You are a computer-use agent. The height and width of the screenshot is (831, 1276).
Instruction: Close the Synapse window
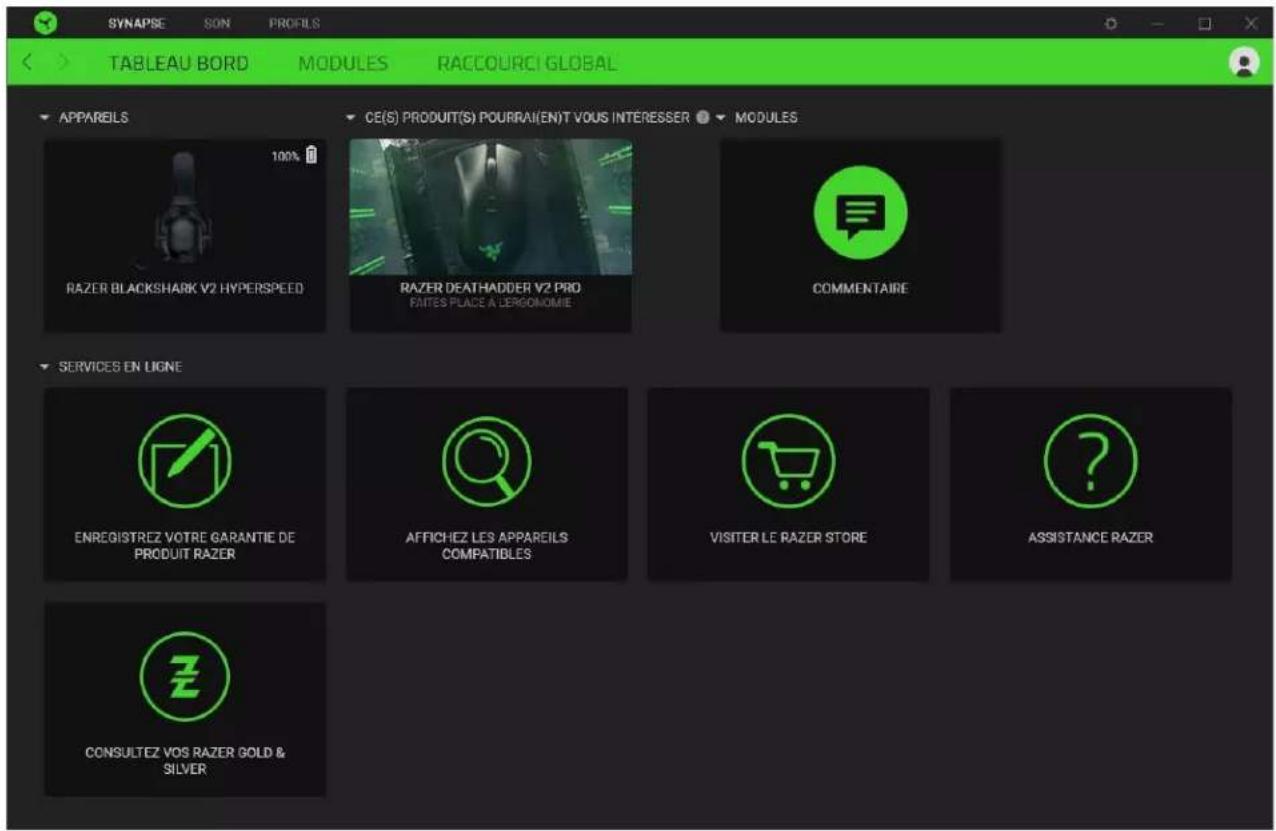(1251, 23)
